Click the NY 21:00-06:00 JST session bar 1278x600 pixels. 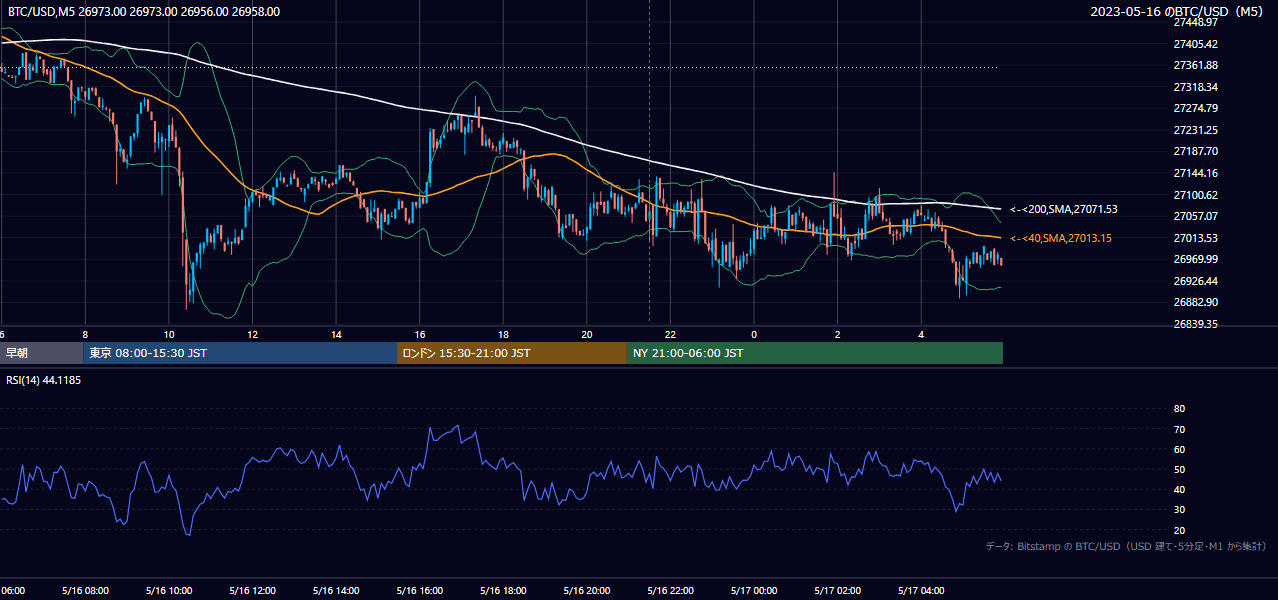tap(815, 353)
